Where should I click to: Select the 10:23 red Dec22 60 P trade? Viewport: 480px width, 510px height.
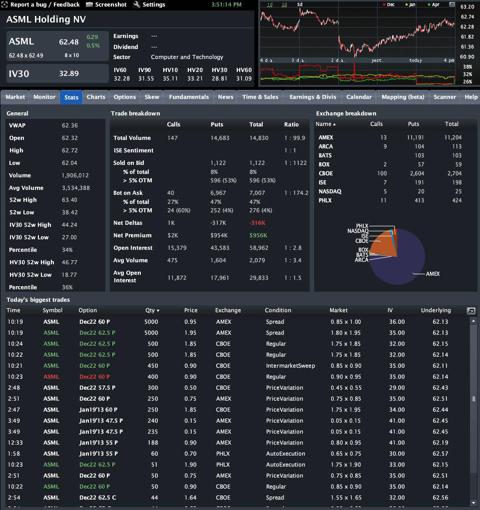coord(236,377)
